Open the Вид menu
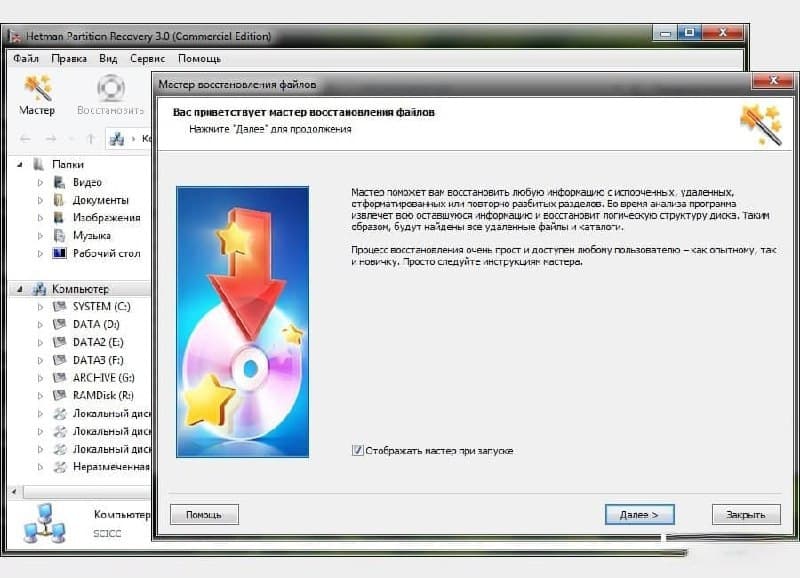 108,59
